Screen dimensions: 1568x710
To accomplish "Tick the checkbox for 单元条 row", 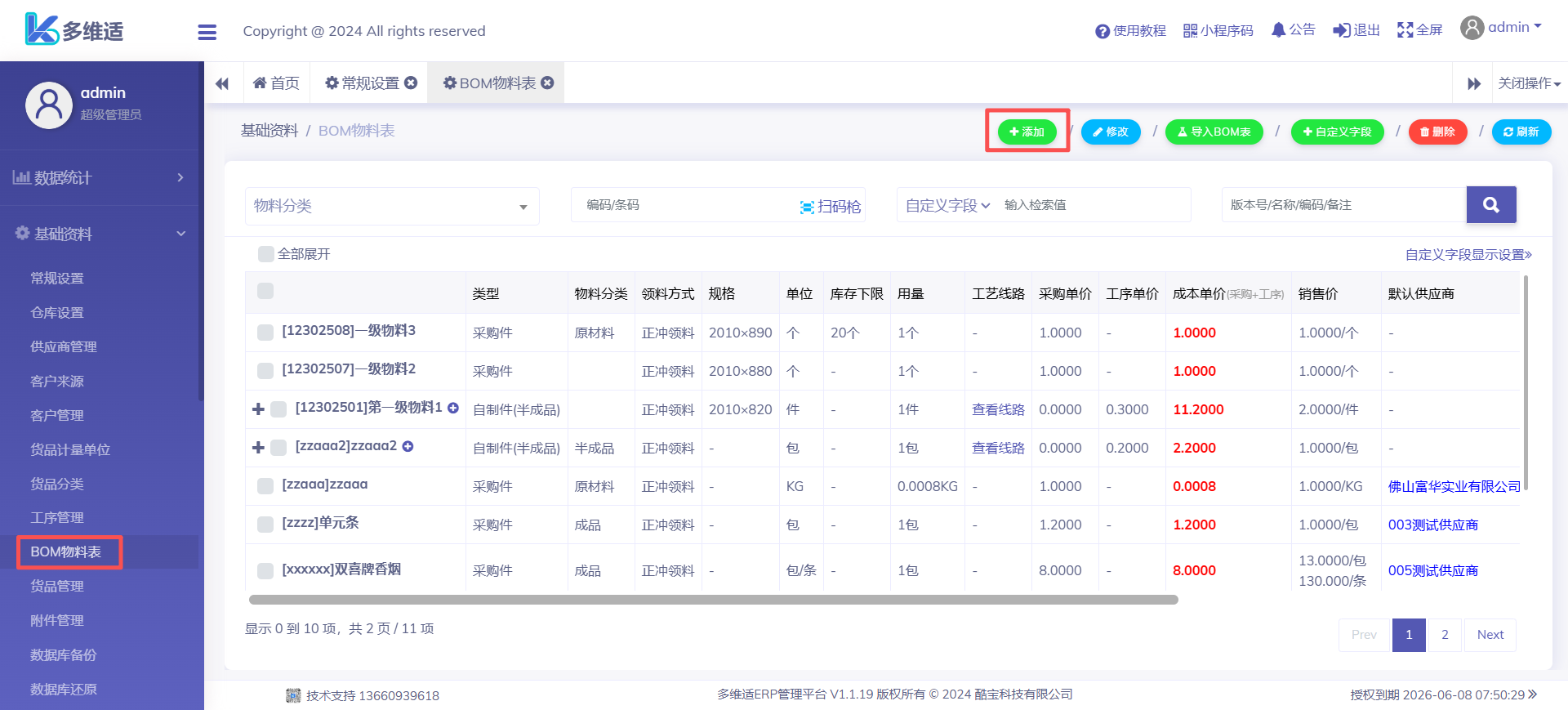I will tap(265, 525).
